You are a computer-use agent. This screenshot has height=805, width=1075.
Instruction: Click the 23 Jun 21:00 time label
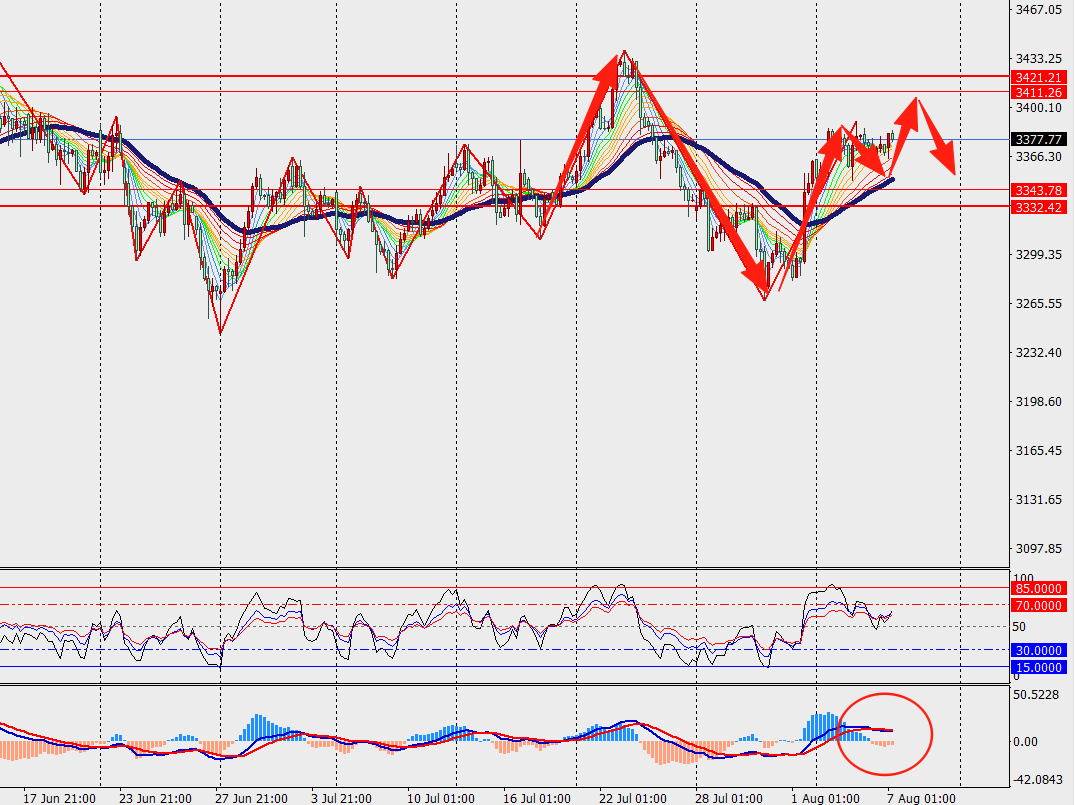click(x=155, y=798)
